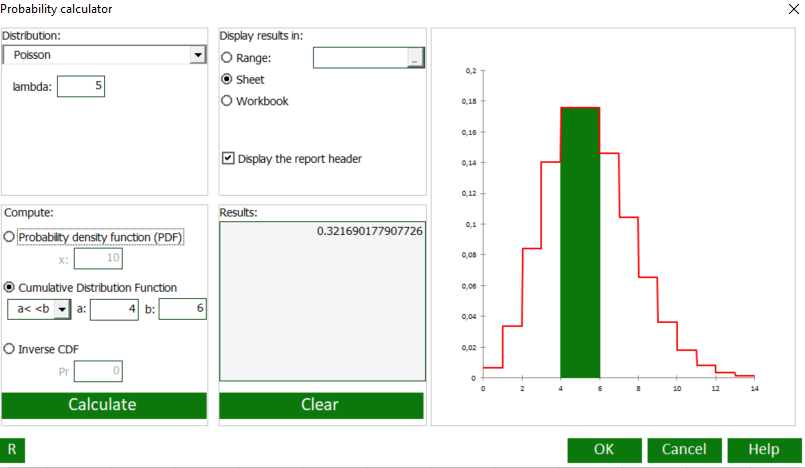Choose the Workbook output option
This screenshot has width=805, height=468.
pos(227,101)
